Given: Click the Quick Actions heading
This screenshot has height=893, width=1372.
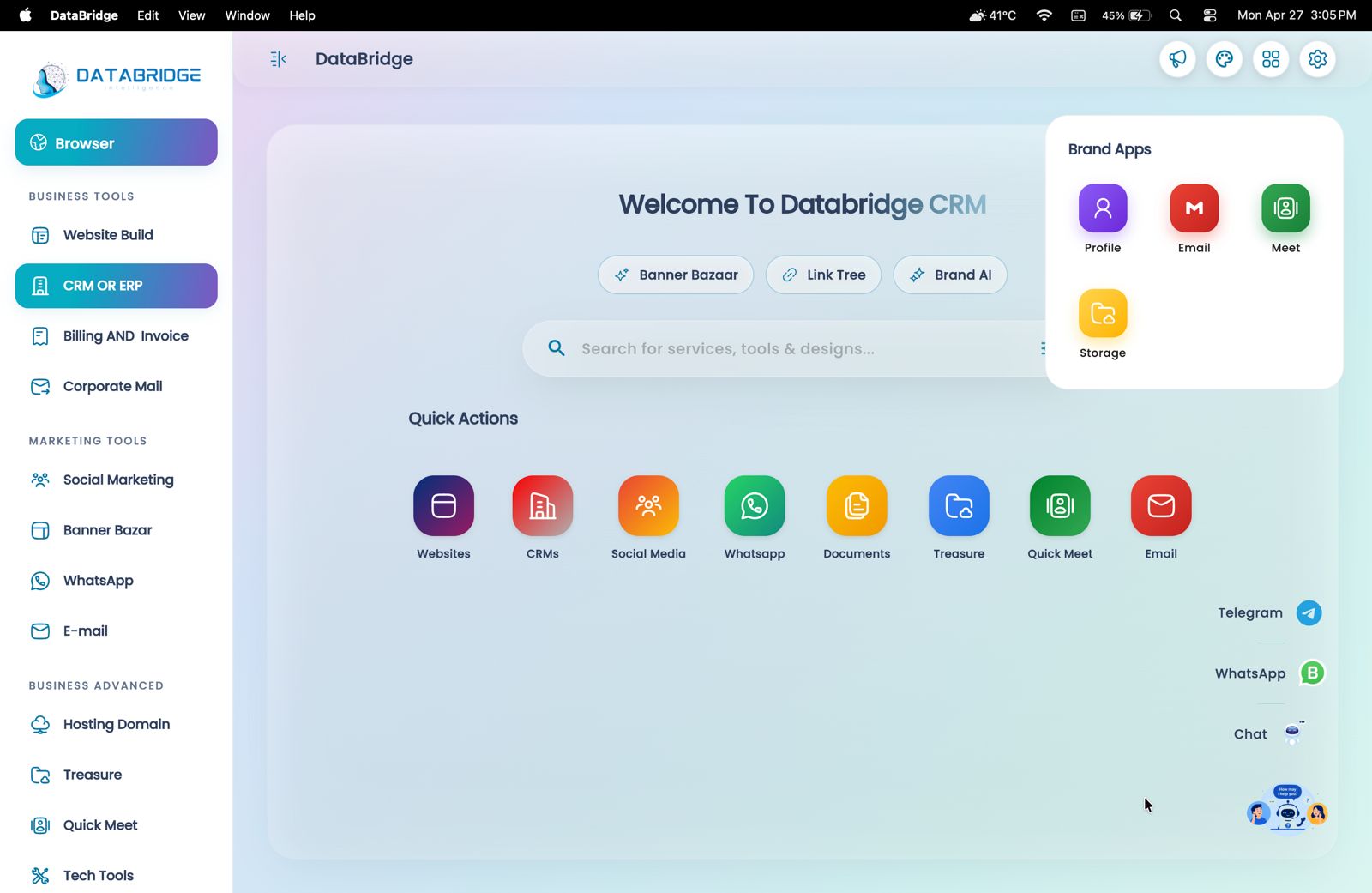Looking at the screenshot, I should [x=463, y=419].
